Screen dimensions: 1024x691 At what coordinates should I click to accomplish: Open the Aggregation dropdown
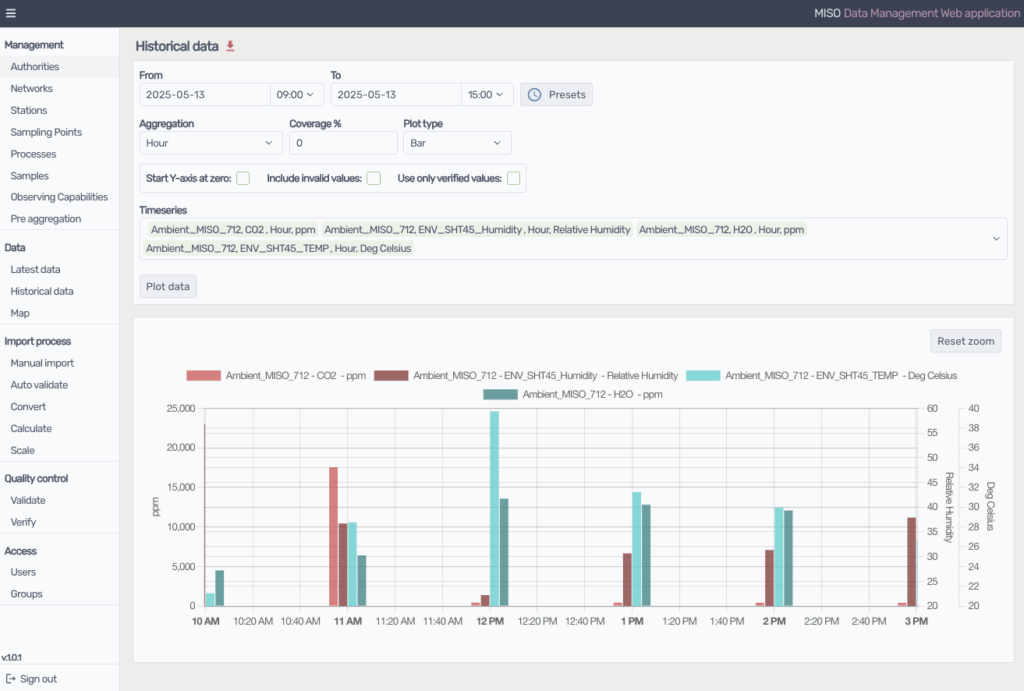[x=209, y=143]
